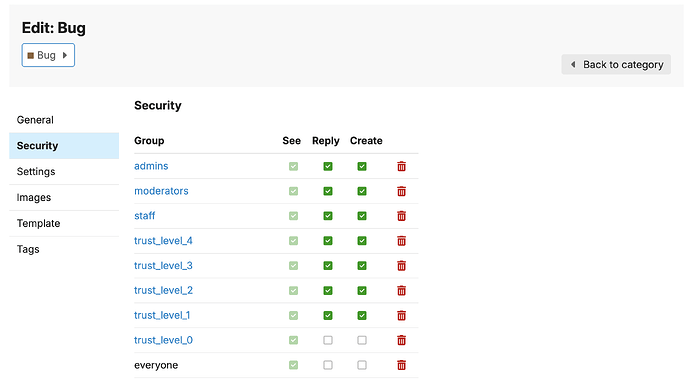Remove the staff group with trash icon
Image resolution: width=690 pixels, height=390 pixels.
pos(401,216)
